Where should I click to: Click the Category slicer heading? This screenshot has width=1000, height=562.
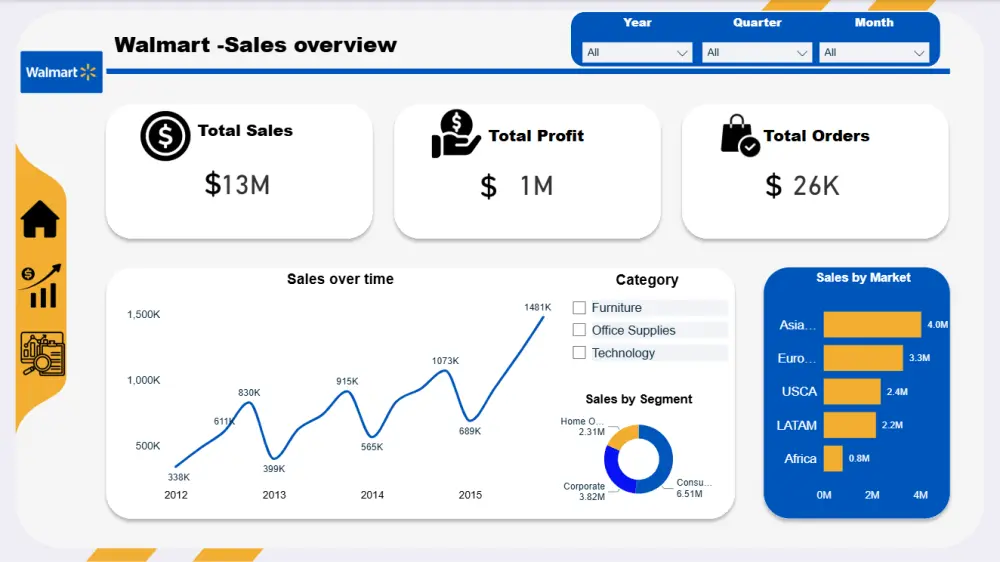tap(647, 280)
